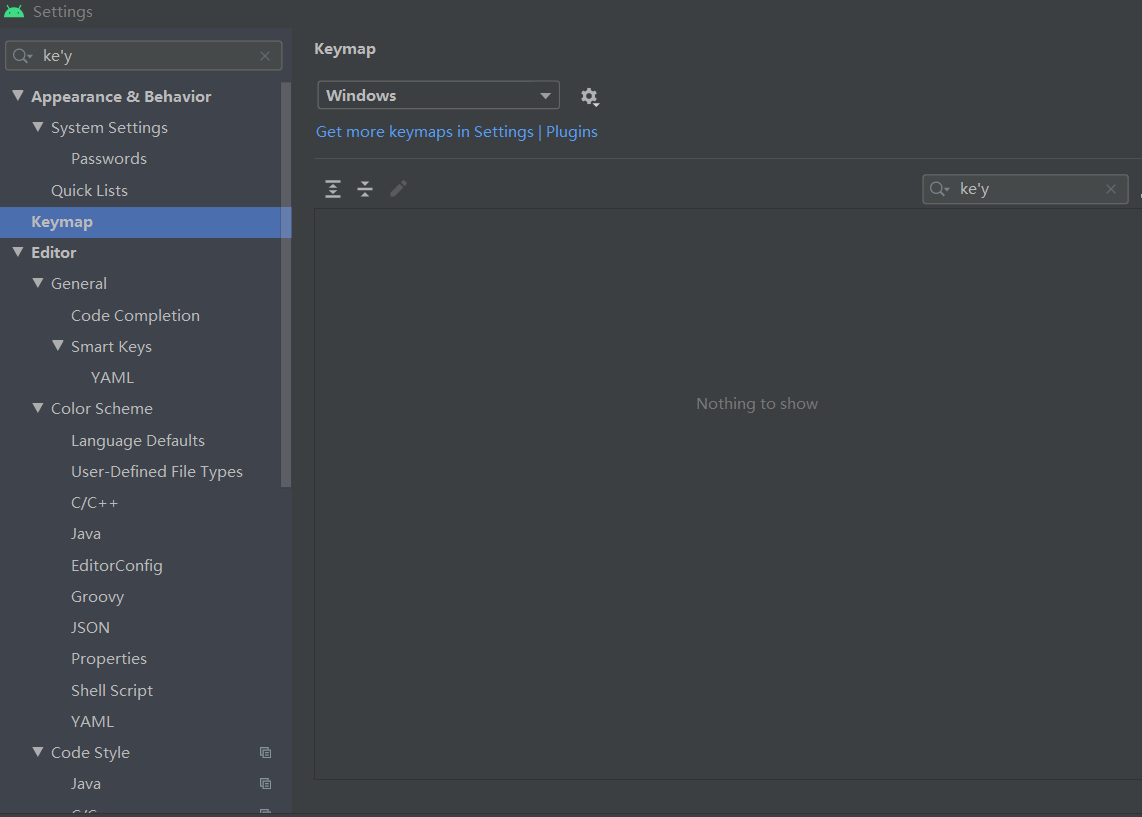Viewport: 1142px width, 817px height.
Task: Open YAML under Smart Keys
Action: [112, 378]
